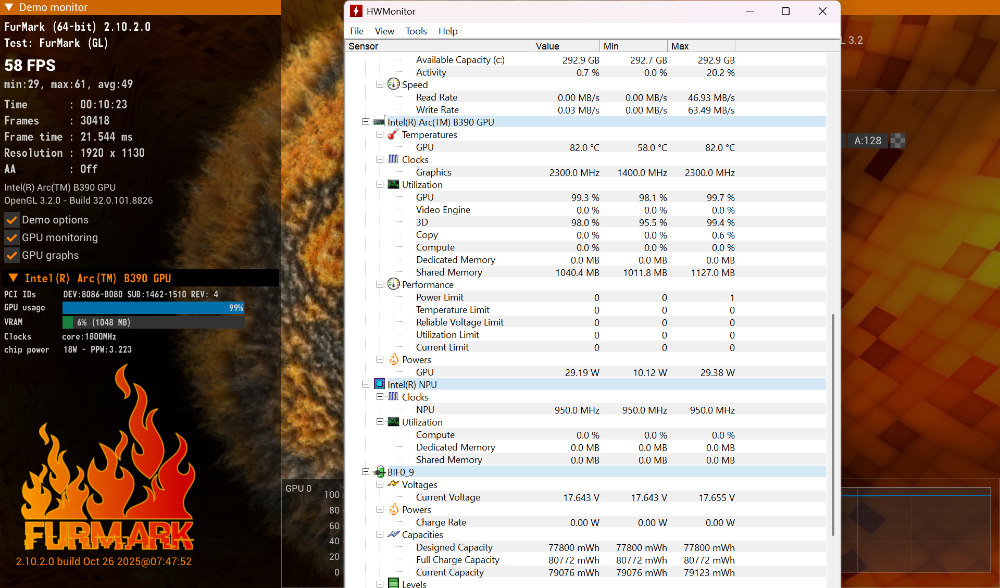The image size is (1000, 588).
Task: Click the Max column header
Action: (702, 46)
